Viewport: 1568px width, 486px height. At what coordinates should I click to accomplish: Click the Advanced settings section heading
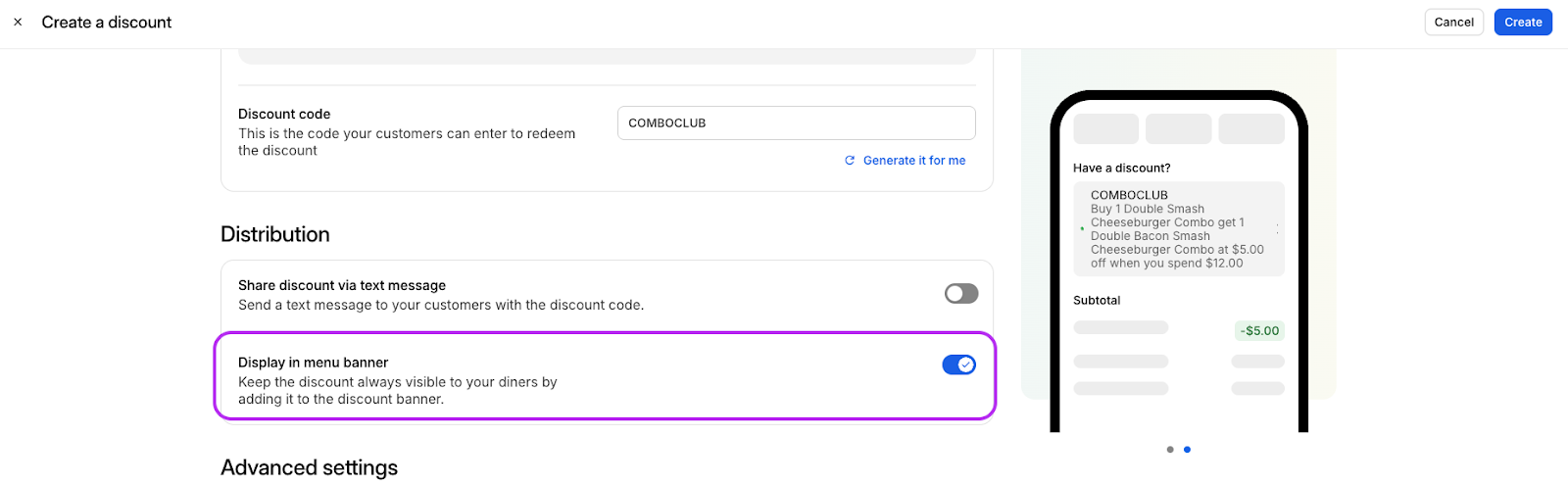[310, 467]
